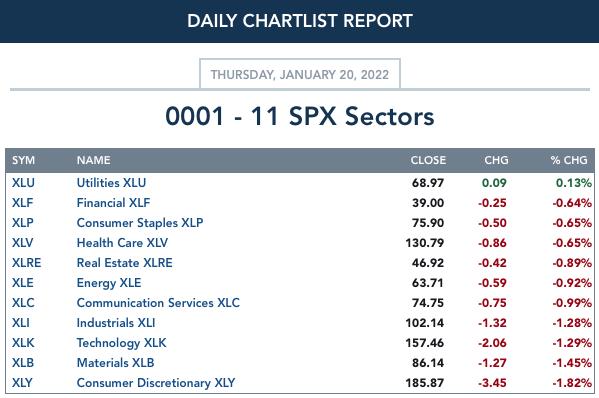Click the XLF symbol link
599x398 pixels.
pyautogui.click(x=23, y=203)
